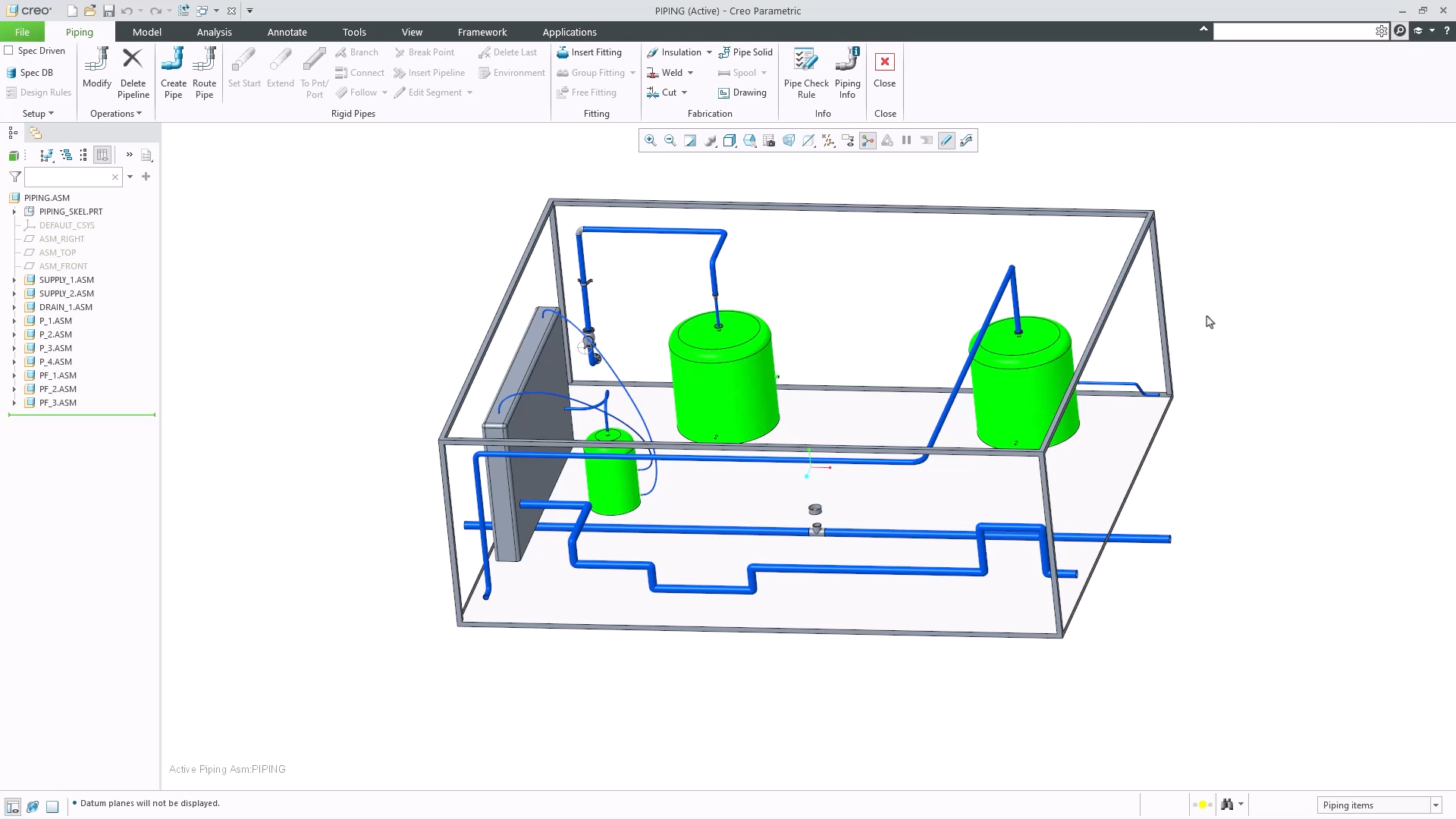
Task: Expand the DRAIN_1.ASM tree node
Action: coord(14,307)
